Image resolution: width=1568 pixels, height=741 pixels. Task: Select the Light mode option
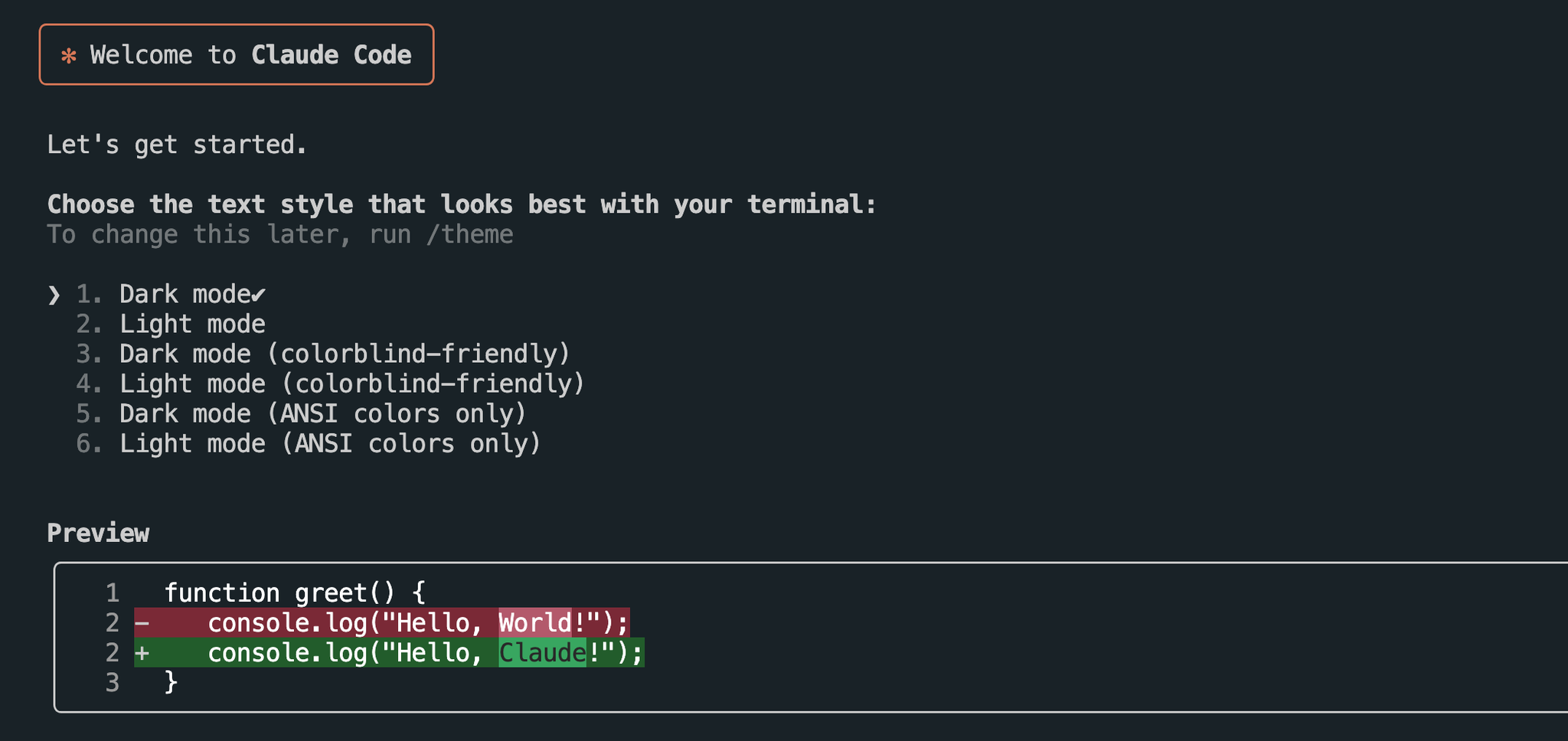click(x=171, y=324)
